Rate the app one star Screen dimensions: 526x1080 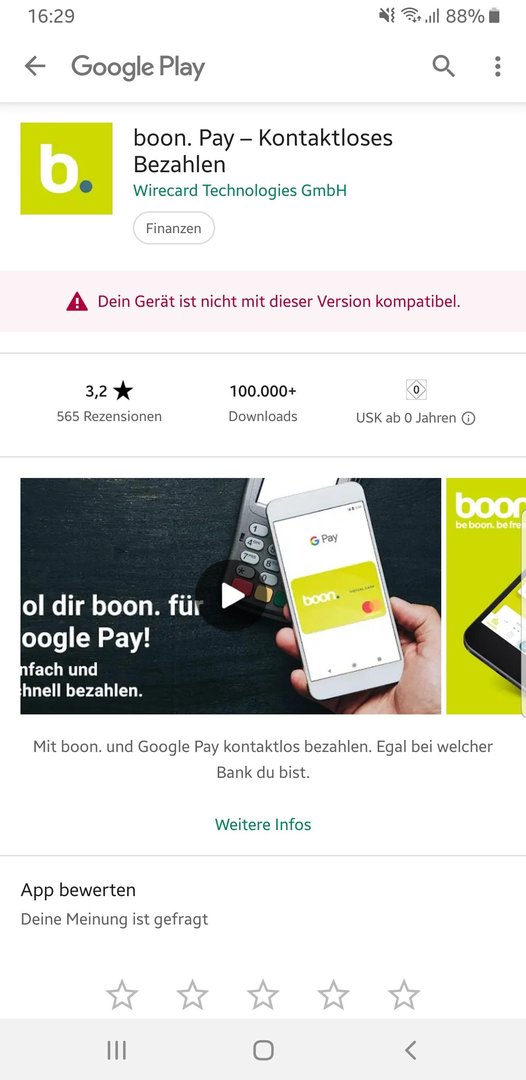click(122, 995)
